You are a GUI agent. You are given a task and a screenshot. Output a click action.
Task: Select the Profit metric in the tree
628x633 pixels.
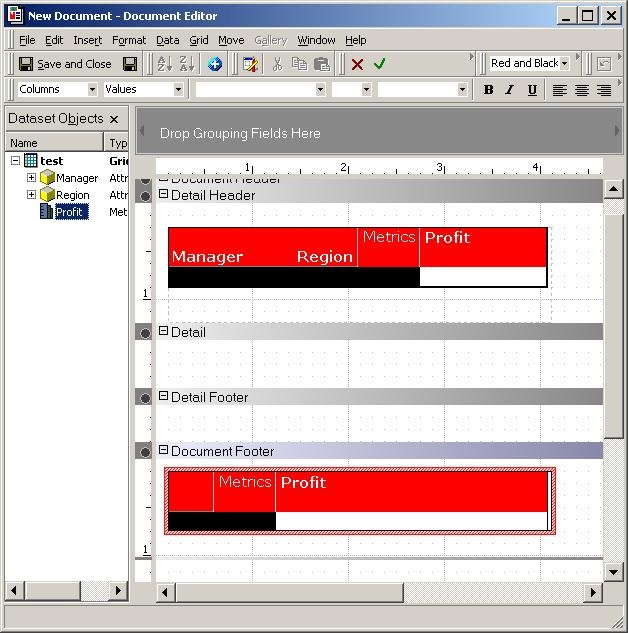click(71, 212)
